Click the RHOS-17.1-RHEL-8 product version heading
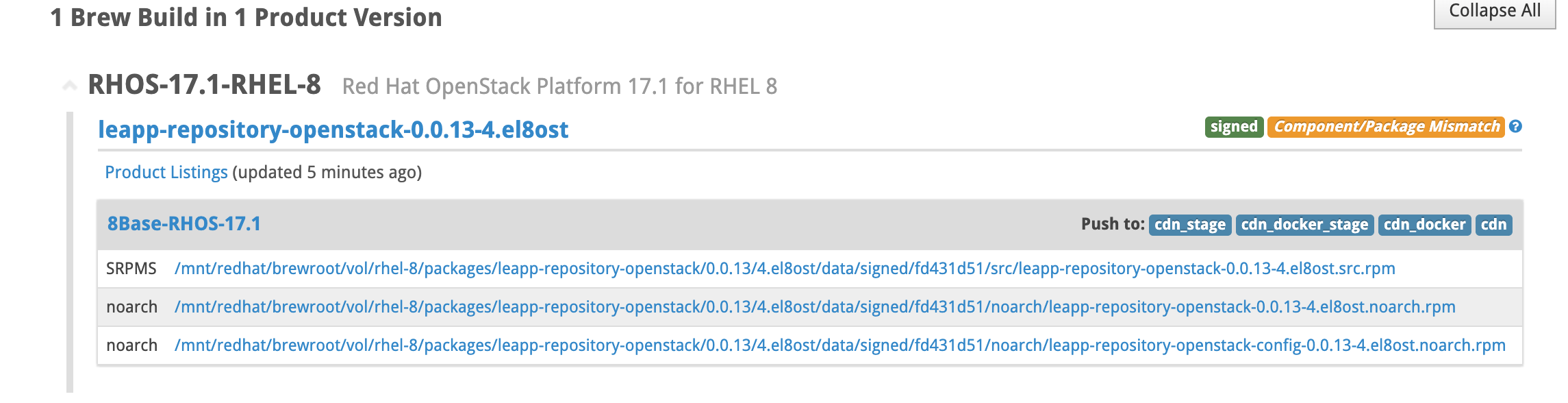 tap(204, 86)
